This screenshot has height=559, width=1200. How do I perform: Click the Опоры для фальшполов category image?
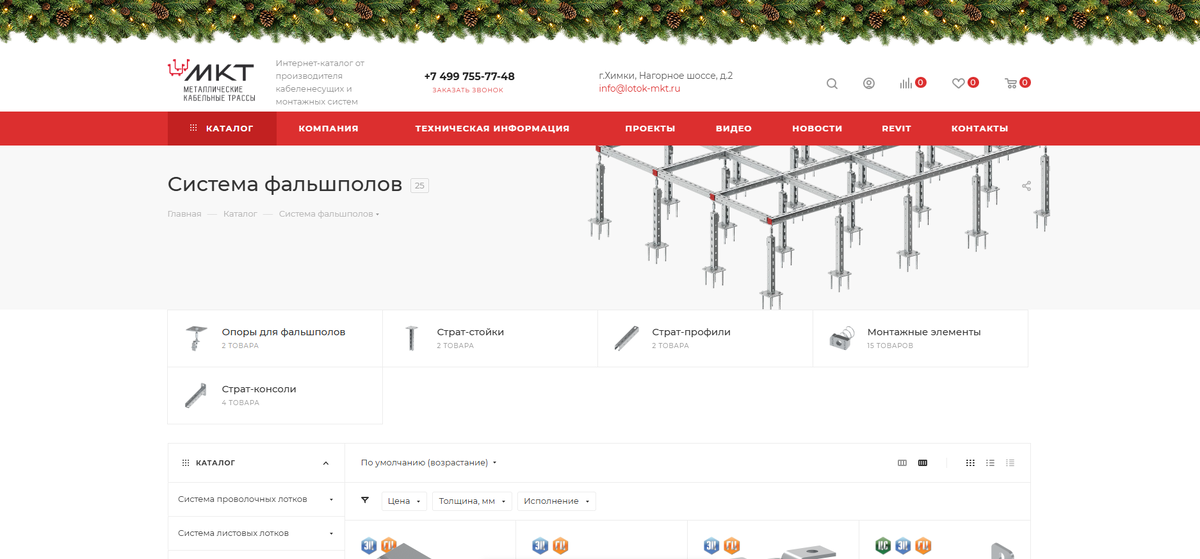pos(195,338)
